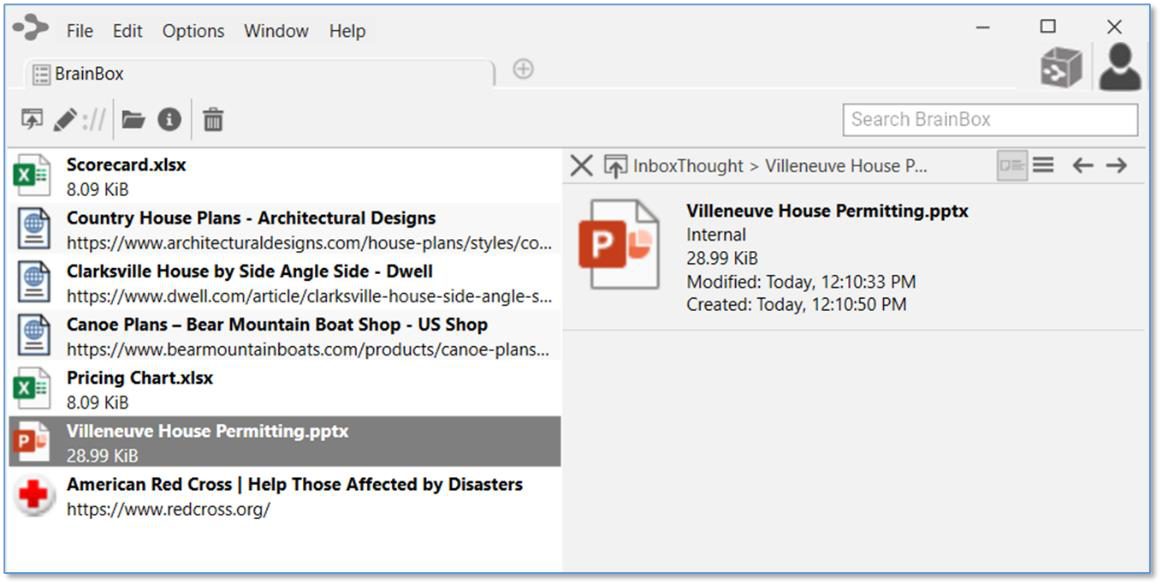This screenshot has width=1162, height=585.
Task: Select the BrainBox tab
Action: (x=89, y=74)
